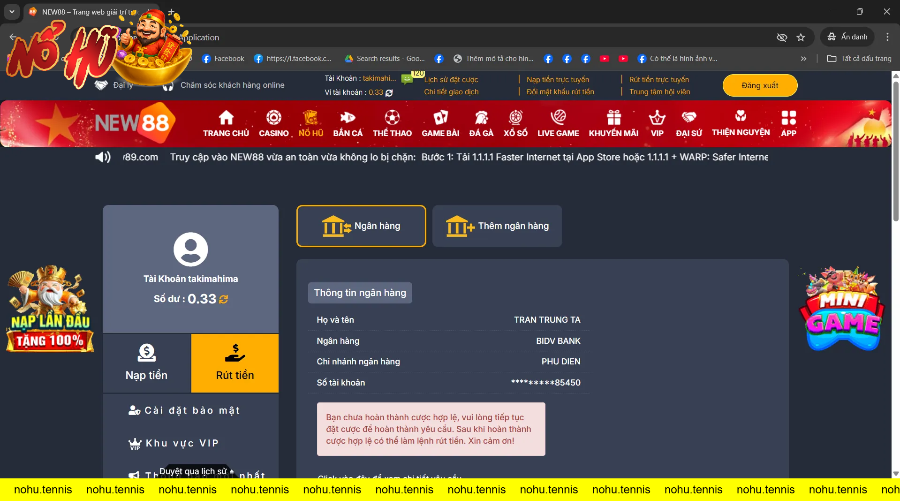Open the Đại Sứ handshake icon
Screen dimensions: 900x501
click(x=689, y=118)
